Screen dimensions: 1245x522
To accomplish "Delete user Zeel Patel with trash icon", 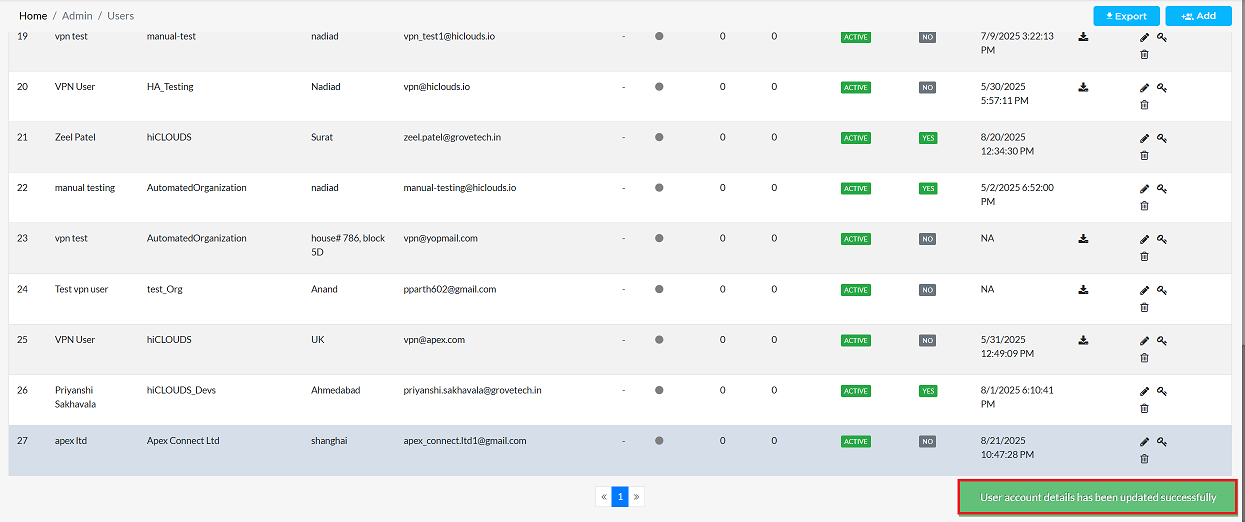I will tap(1145, 155).
